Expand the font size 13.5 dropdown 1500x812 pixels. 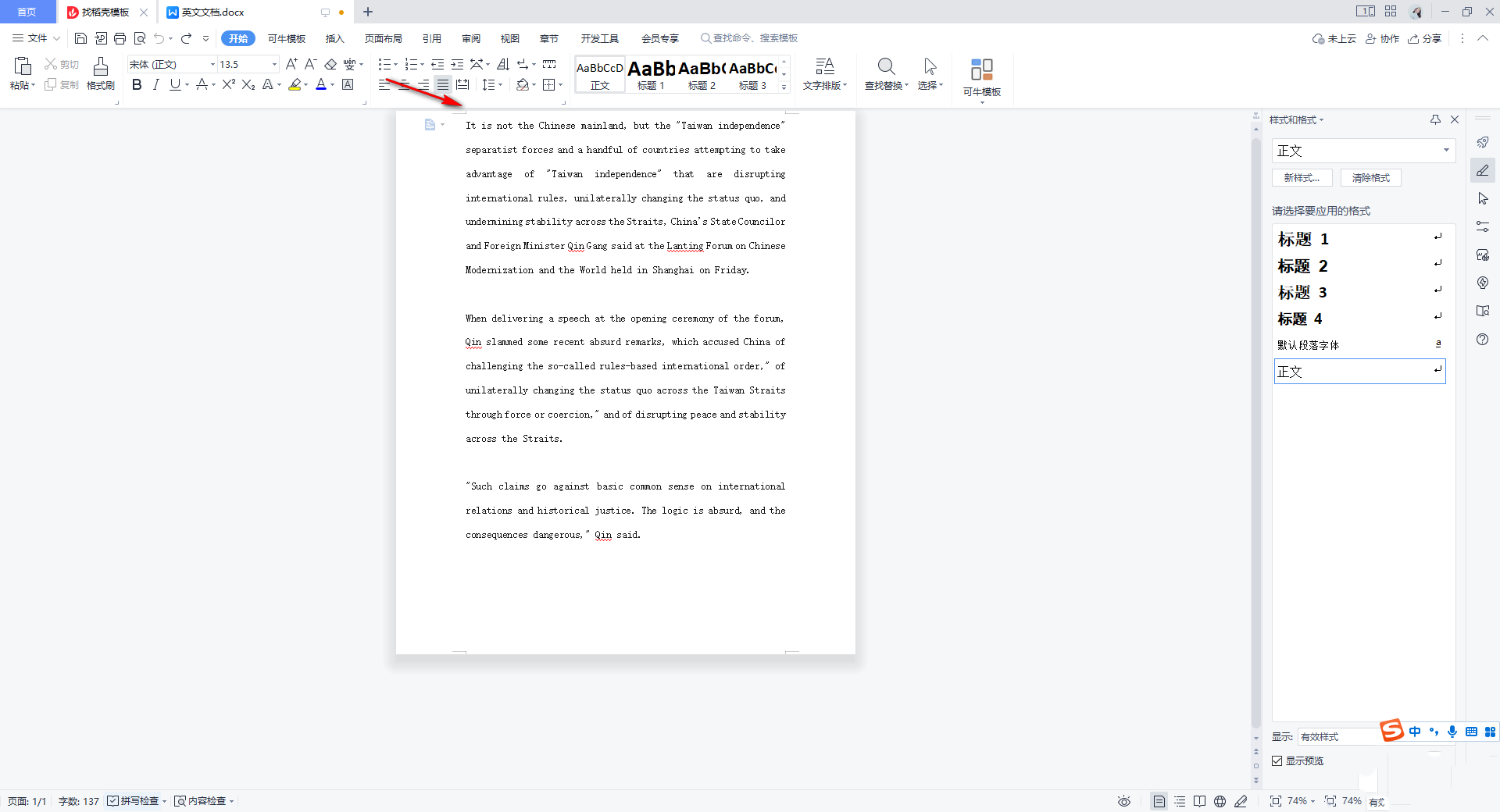point(274,65)
